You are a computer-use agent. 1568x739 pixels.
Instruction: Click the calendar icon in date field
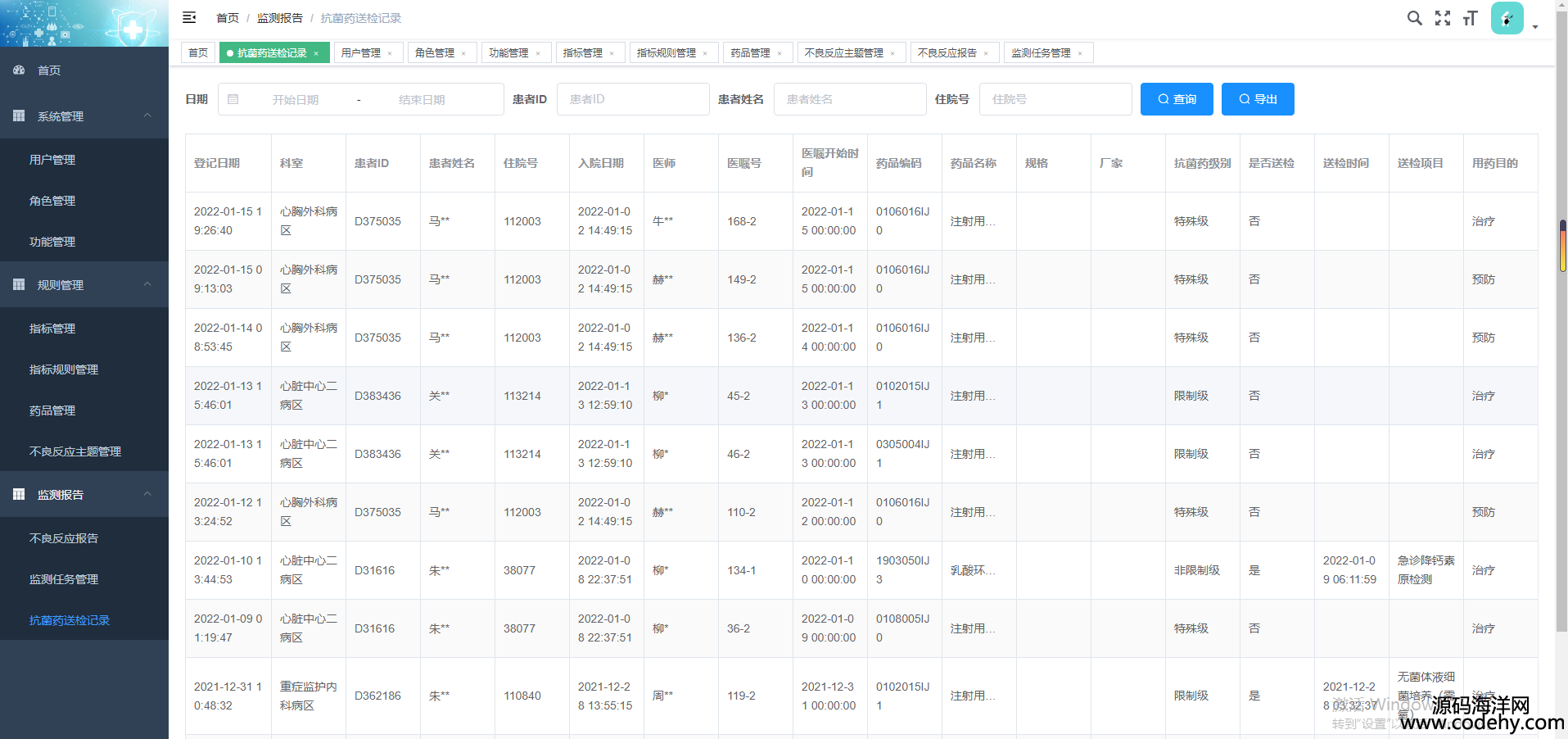(x=233, y=99)
